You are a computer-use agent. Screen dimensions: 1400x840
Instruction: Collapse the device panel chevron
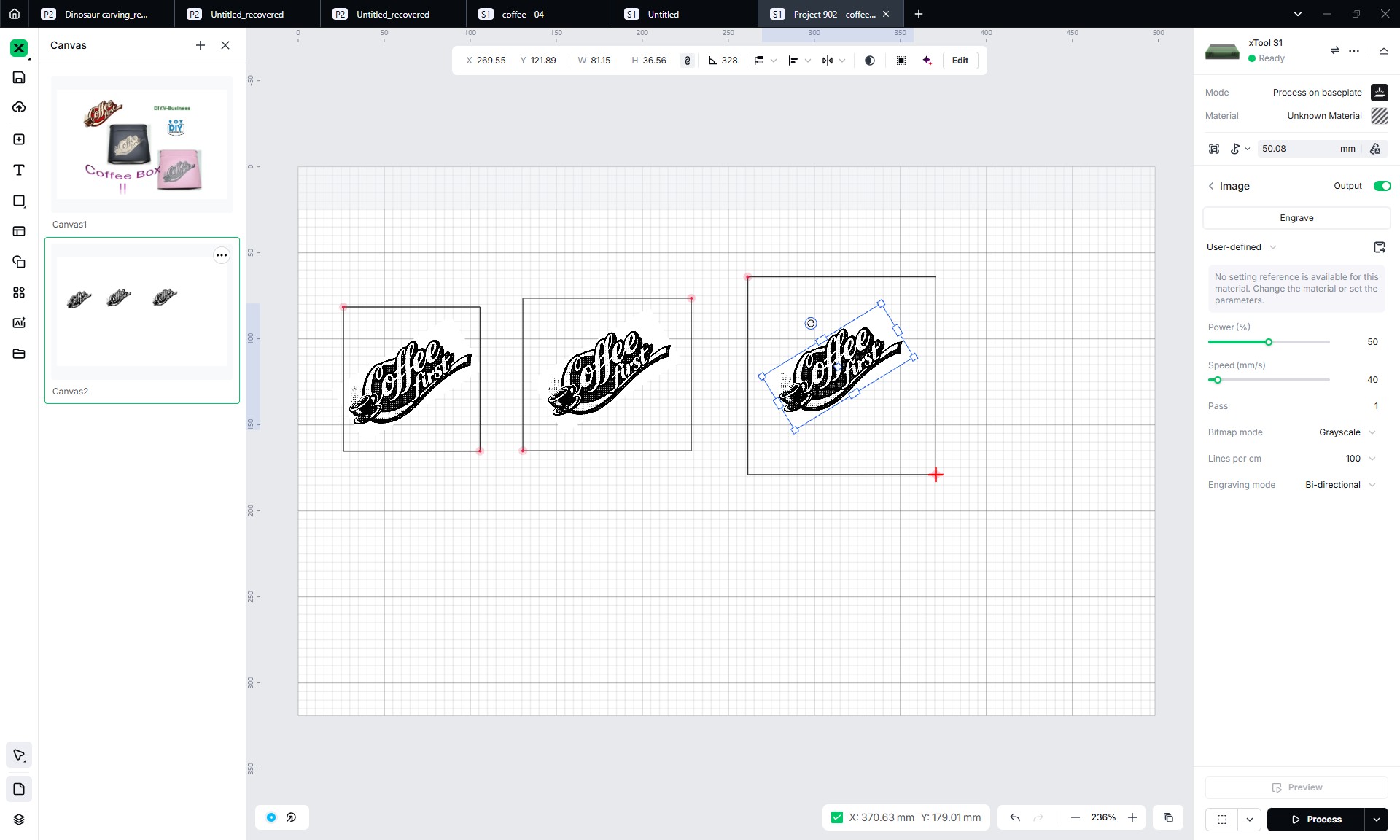[1383, 50]
